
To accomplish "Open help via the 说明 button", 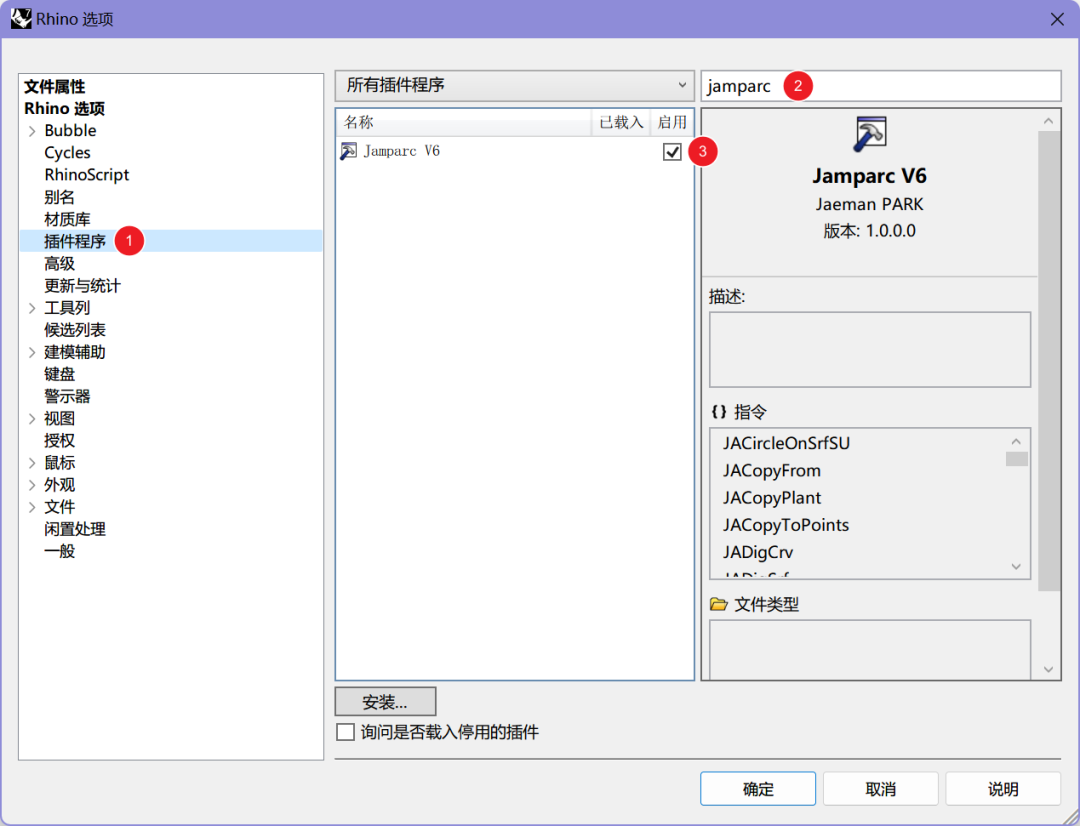I will (1002, 788).
